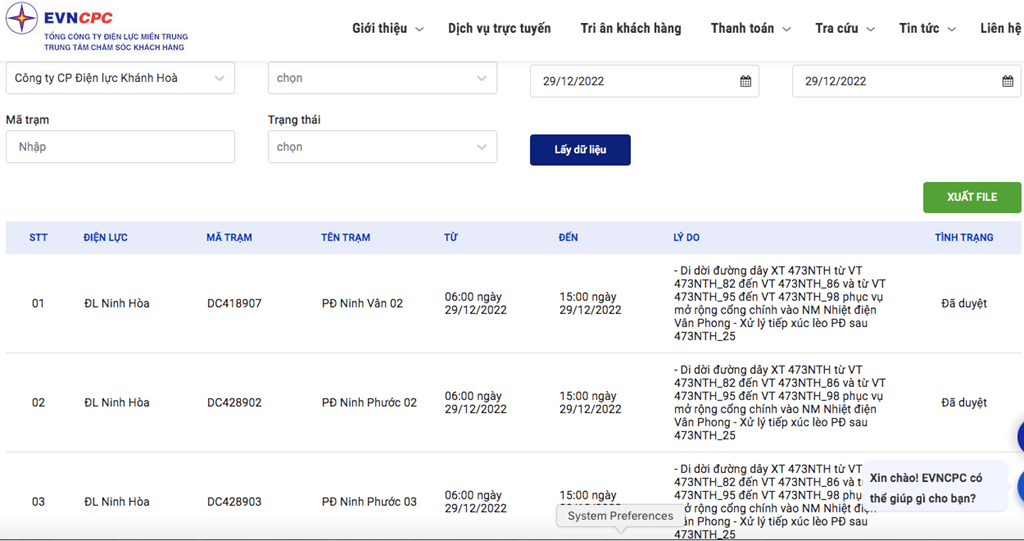1024x541 pixels.
Task: Open the Trạng thái chọn dropdown
Action: (x=382, y=147)
